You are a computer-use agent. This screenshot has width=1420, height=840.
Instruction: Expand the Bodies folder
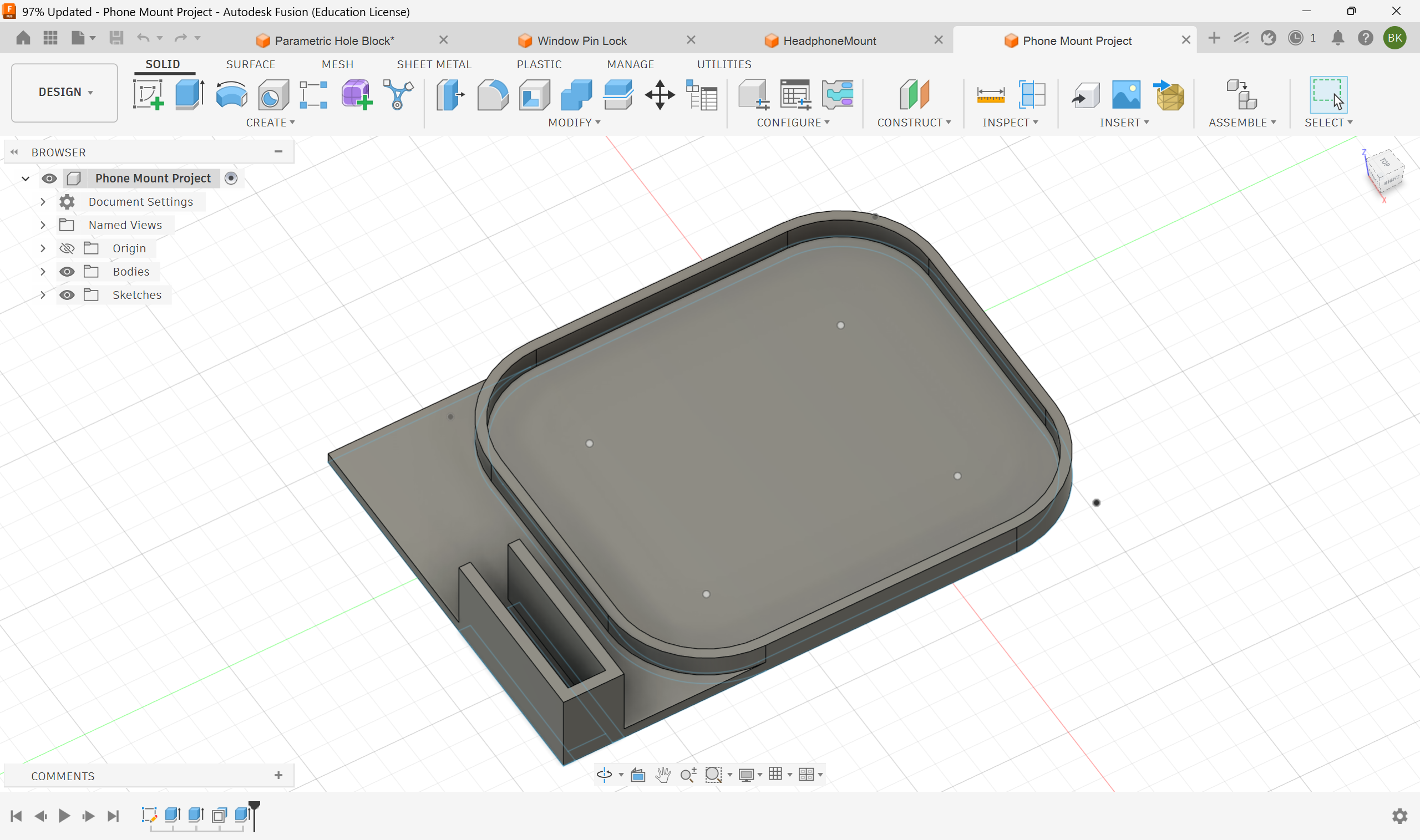[x=43, y=272]
